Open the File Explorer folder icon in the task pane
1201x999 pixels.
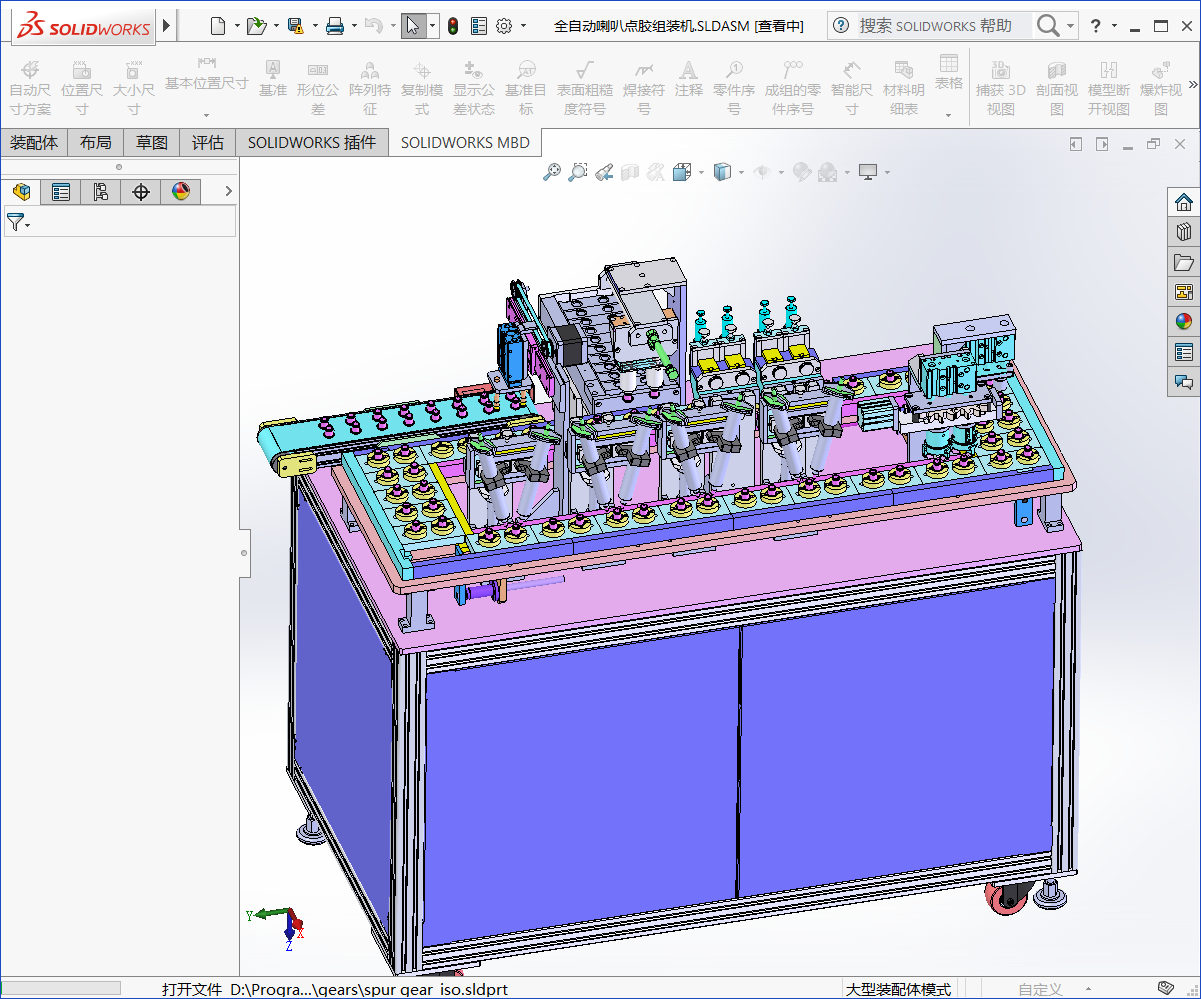[1184, 262]
